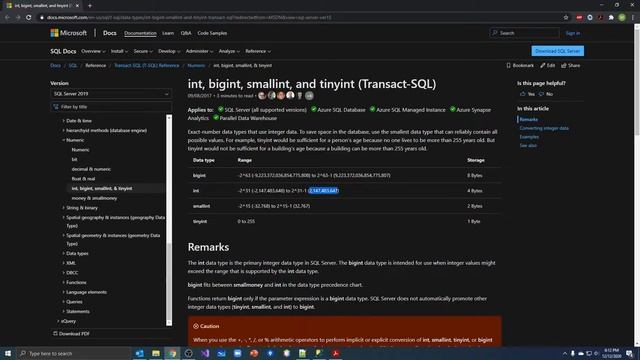The height and width of the screenshot is (360, 640).
Task: Click the Docs search field
Action: point(524,33)
